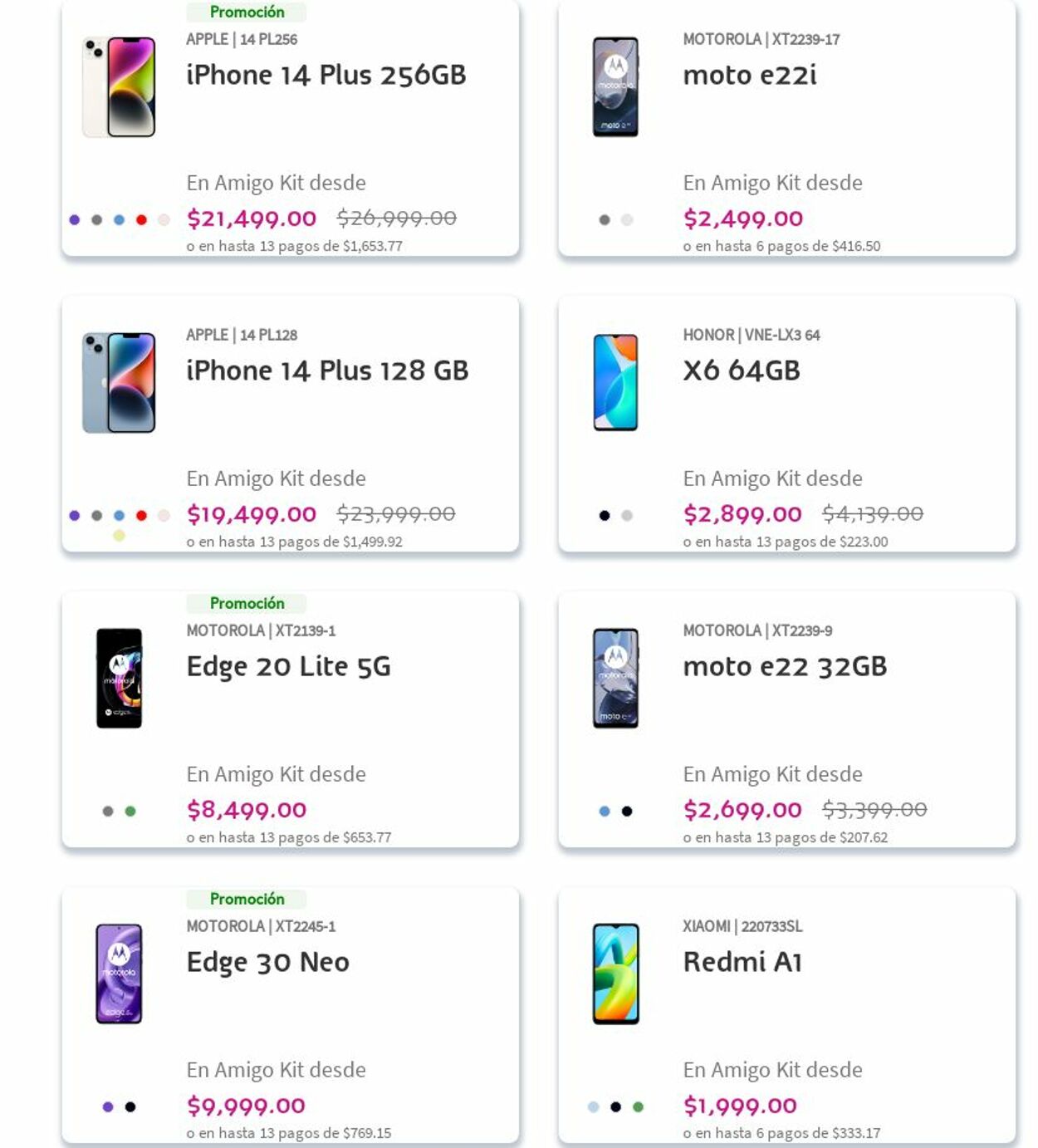
Task: Click the $2,899.00 price on Honor X6
Action: [x=742, y=514]
